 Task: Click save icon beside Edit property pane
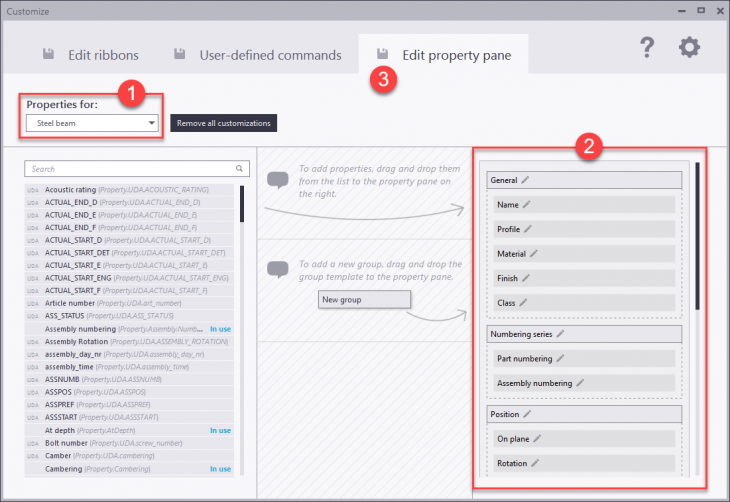pos(383,54)
